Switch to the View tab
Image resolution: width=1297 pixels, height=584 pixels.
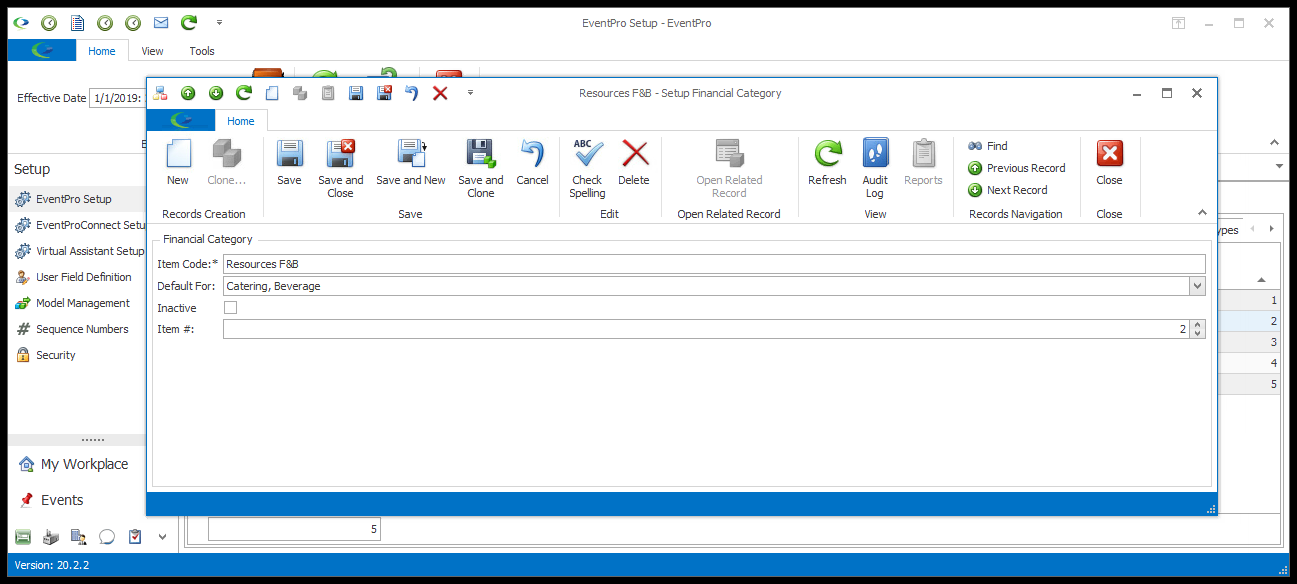[x=153, y=51]
